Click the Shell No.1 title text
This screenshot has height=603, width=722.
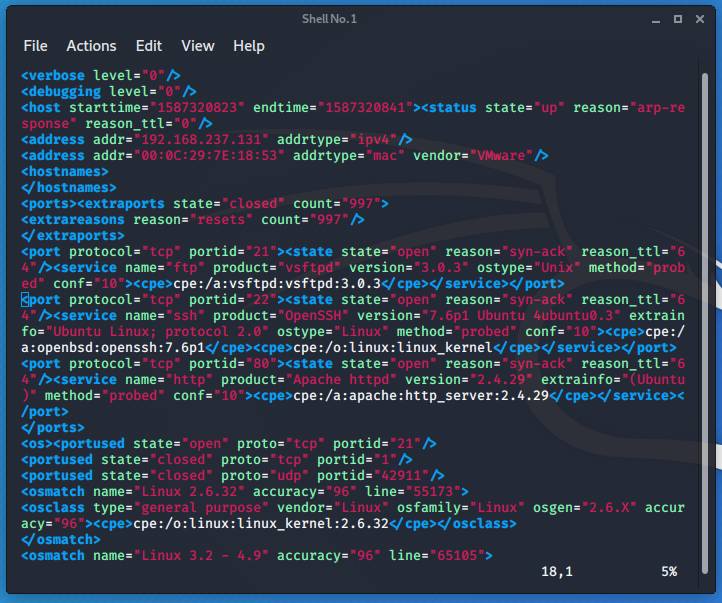pos(329,19)
